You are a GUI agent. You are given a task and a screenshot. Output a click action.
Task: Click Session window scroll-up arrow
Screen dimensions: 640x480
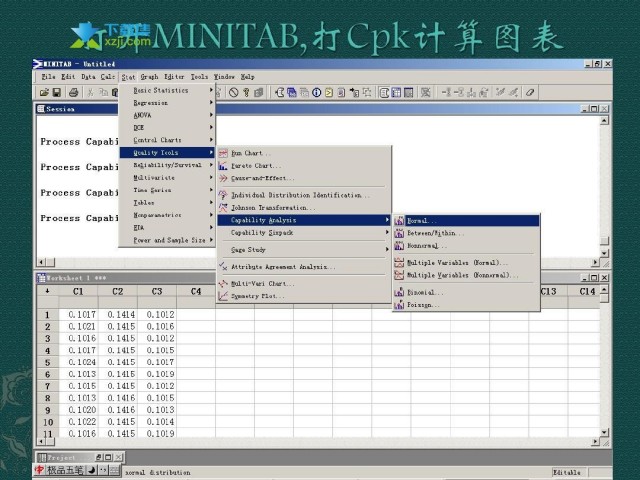(x=604, y=120)
